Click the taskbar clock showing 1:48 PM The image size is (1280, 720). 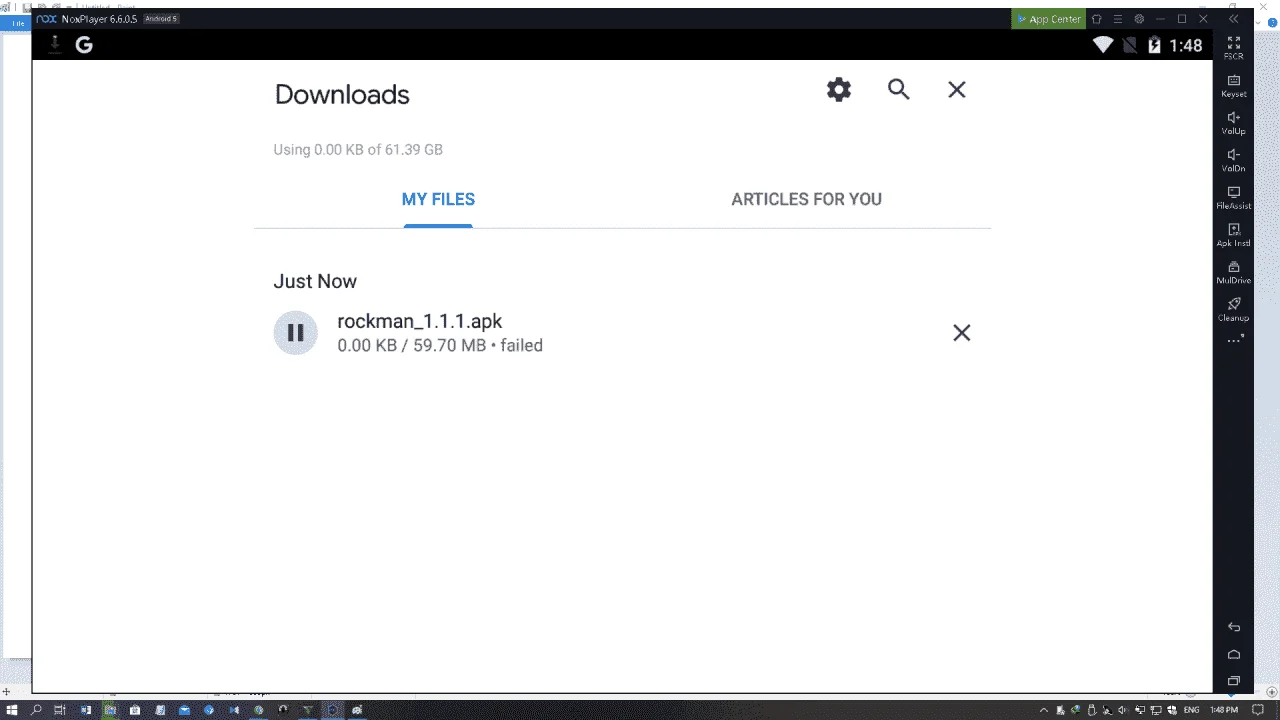(1224, 710)
